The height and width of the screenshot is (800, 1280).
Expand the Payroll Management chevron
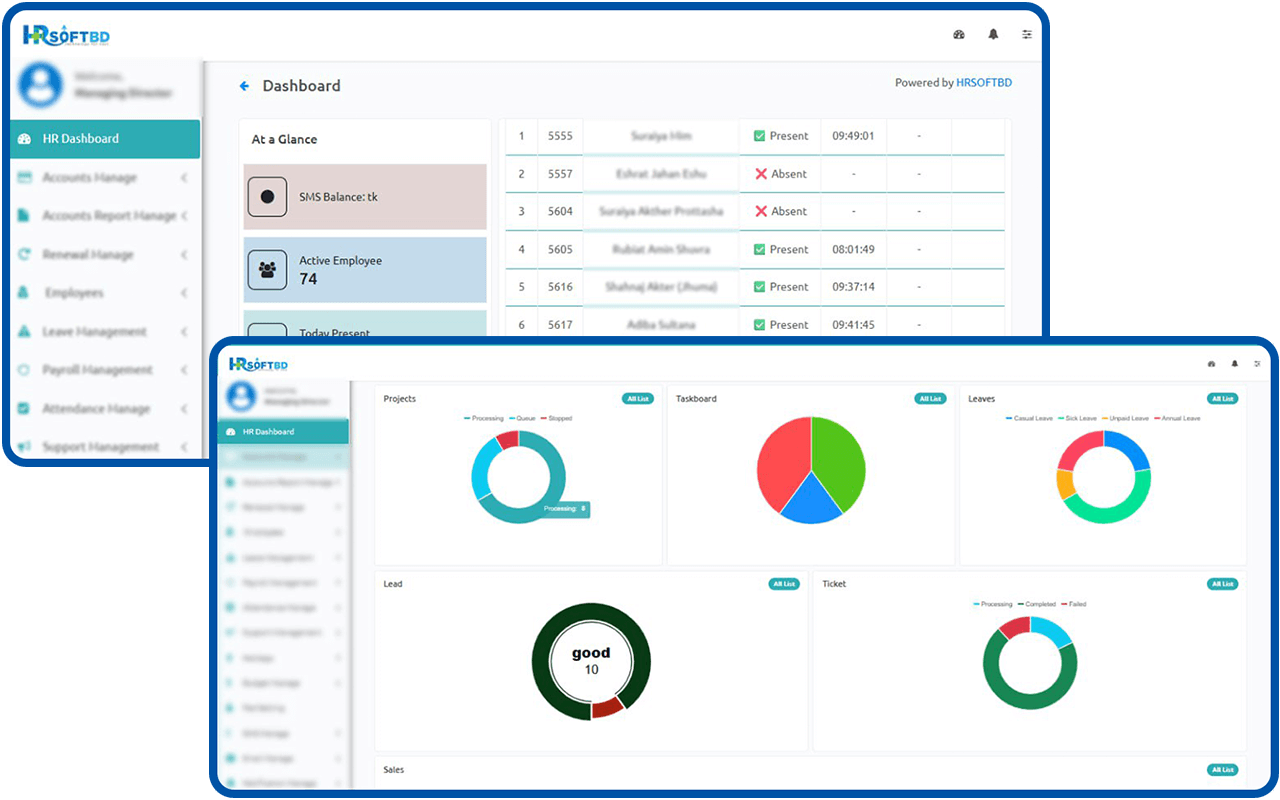tap(185, 370)
